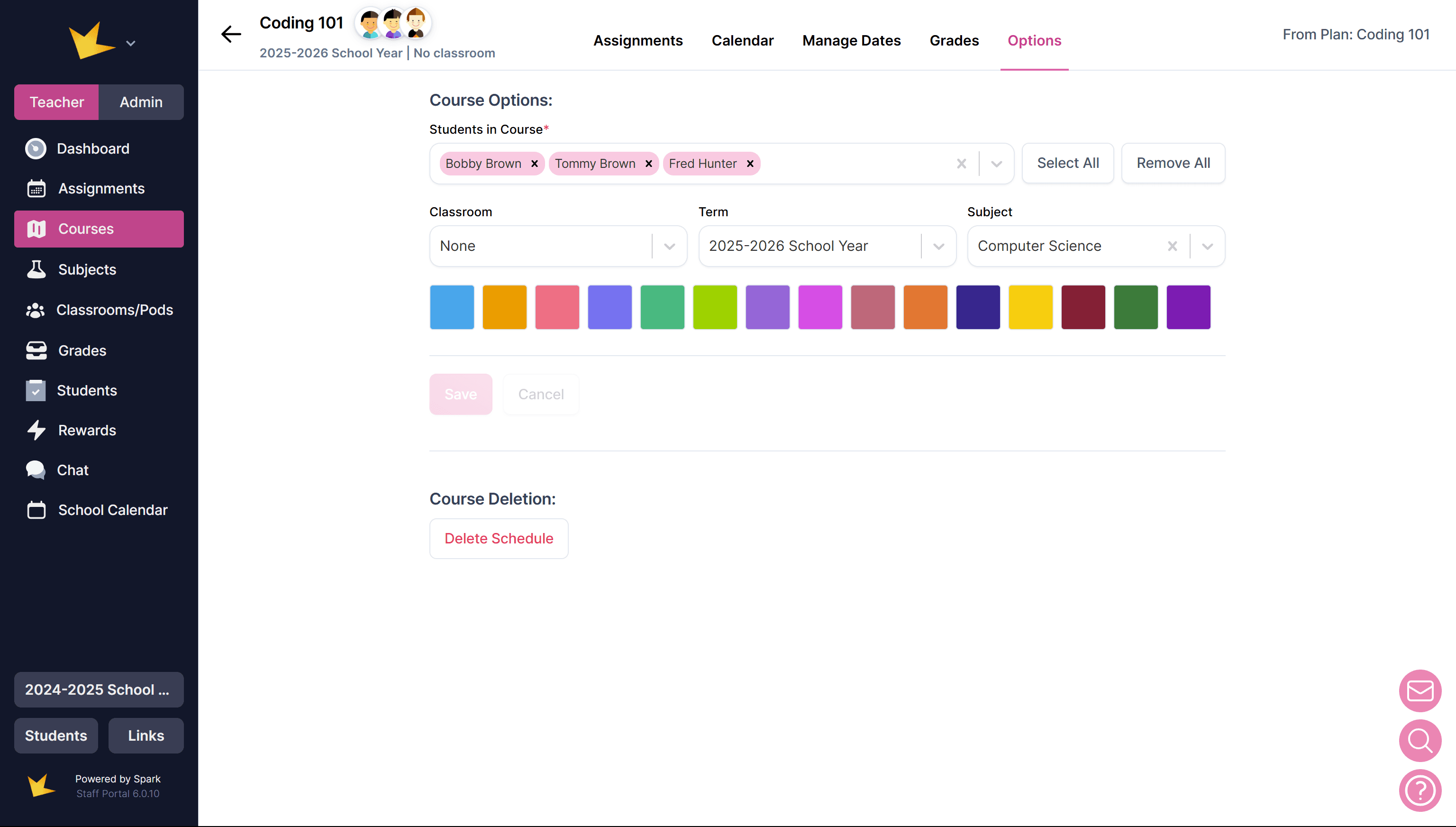Click the Select All button

point(1067,164)
